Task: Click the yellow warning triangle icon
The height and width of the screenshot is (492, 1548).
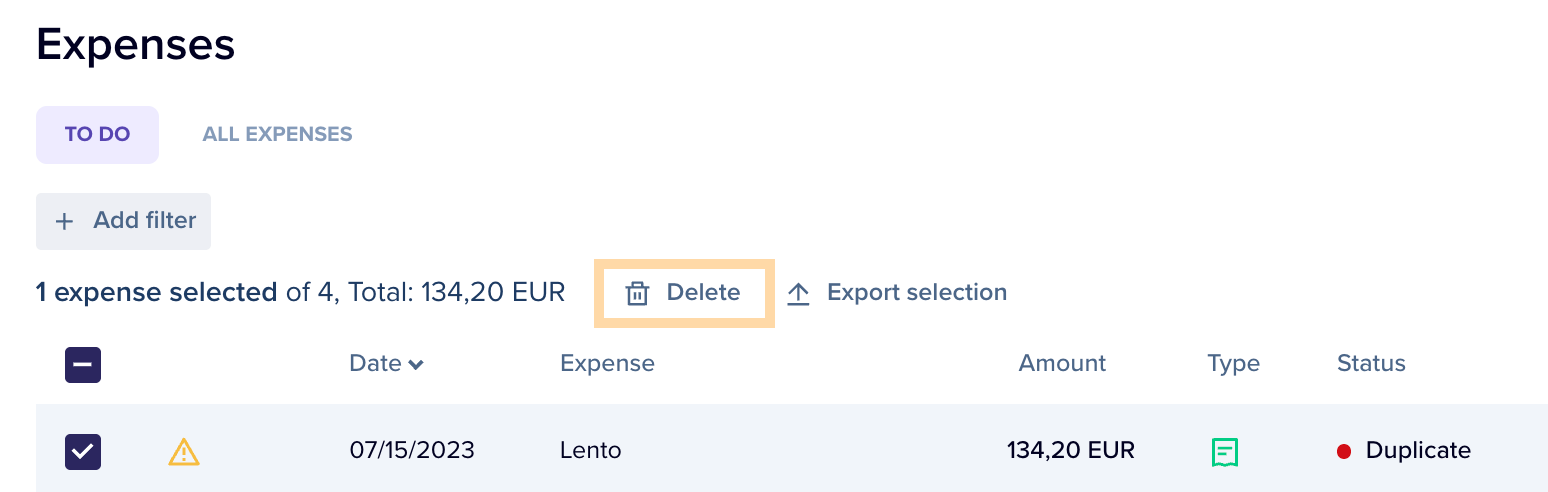Action: (x=184, y=452)
